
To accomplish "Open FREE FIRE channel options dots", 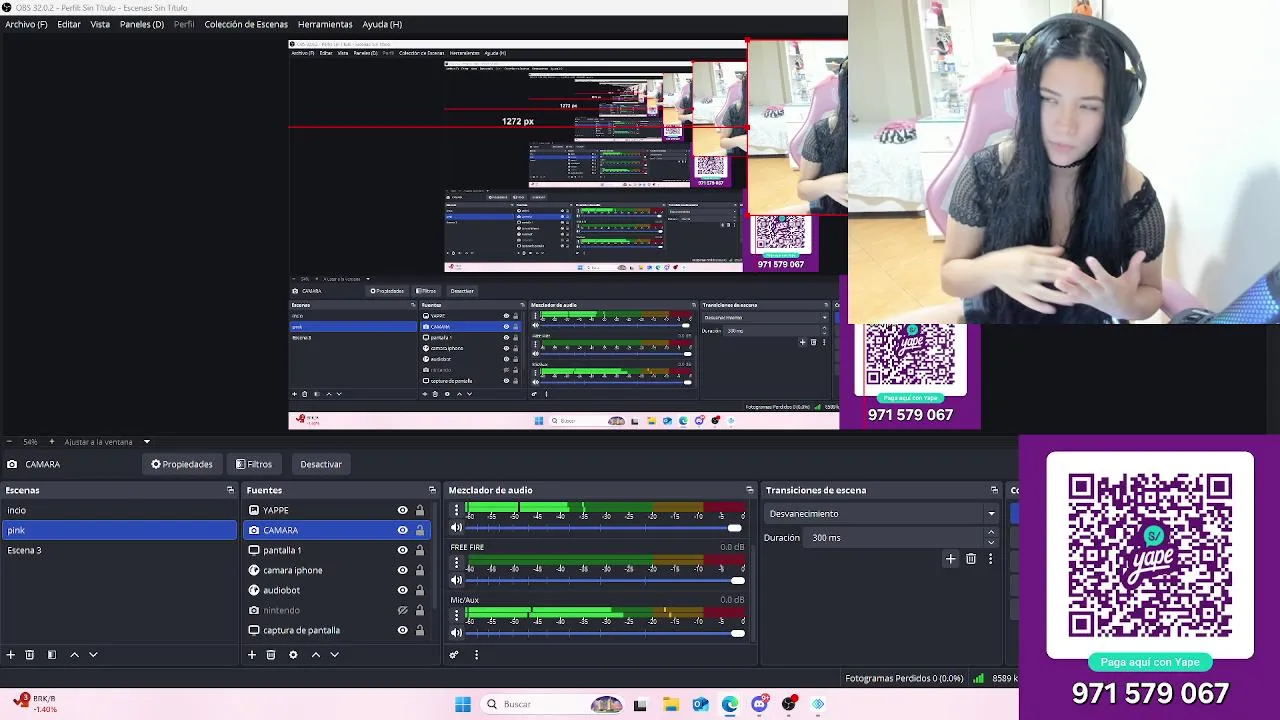I will pos(457,562).
